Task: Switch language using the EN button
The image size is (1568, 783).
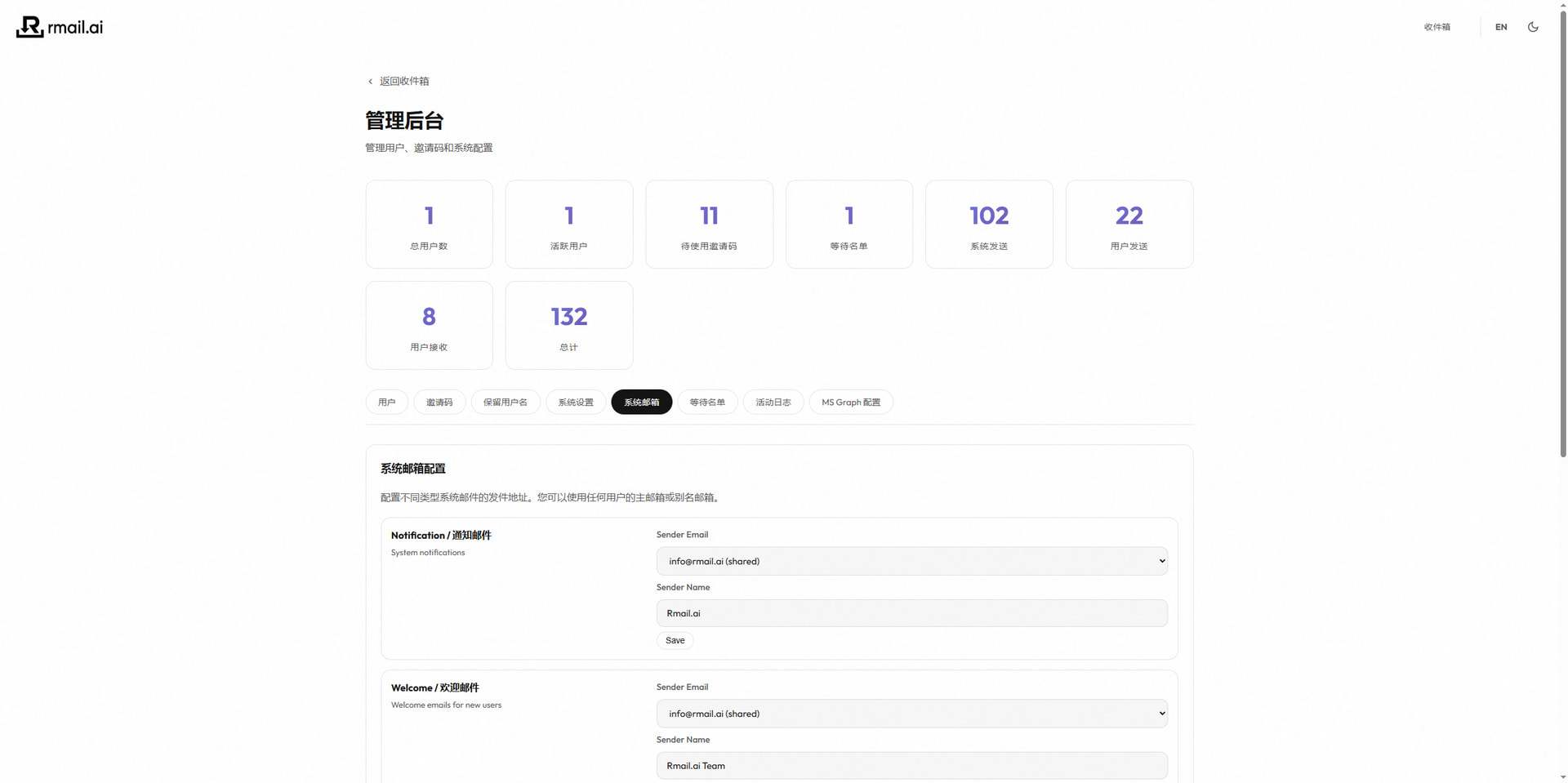Action: pos(1501,27)
